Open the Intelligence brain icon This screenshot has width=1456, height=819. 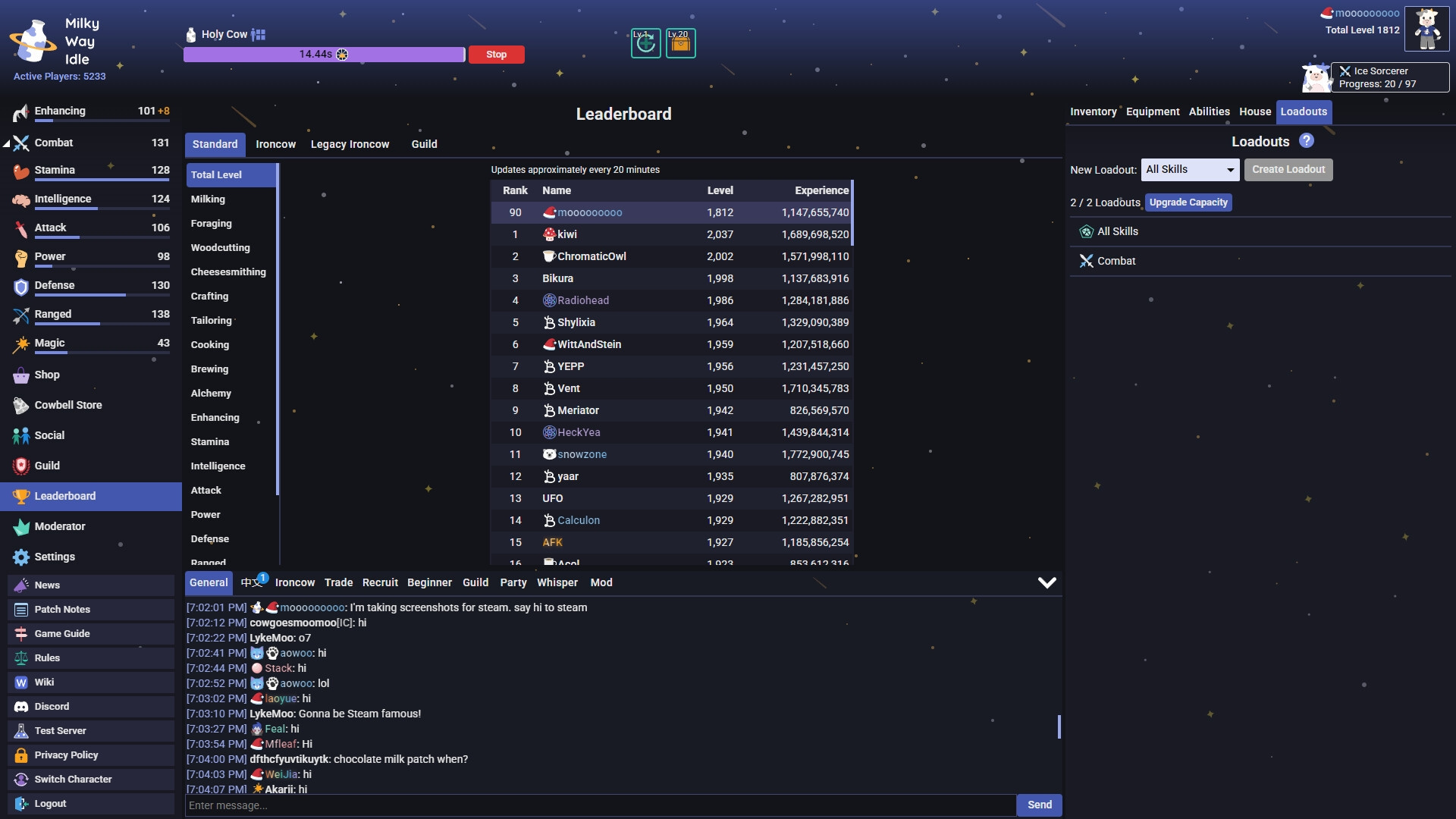pyautogui.click(x=21, y=200)
